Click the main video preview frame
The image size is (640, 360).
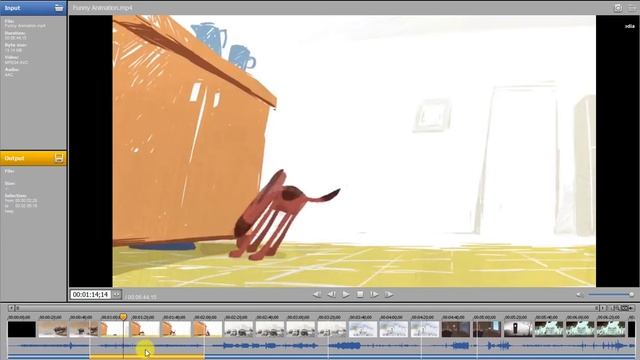[x=354, y=151]
